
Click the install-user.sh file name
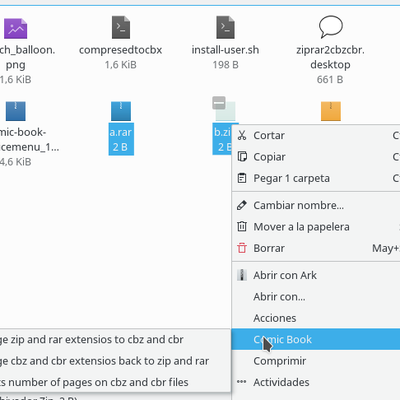point(225,50)
